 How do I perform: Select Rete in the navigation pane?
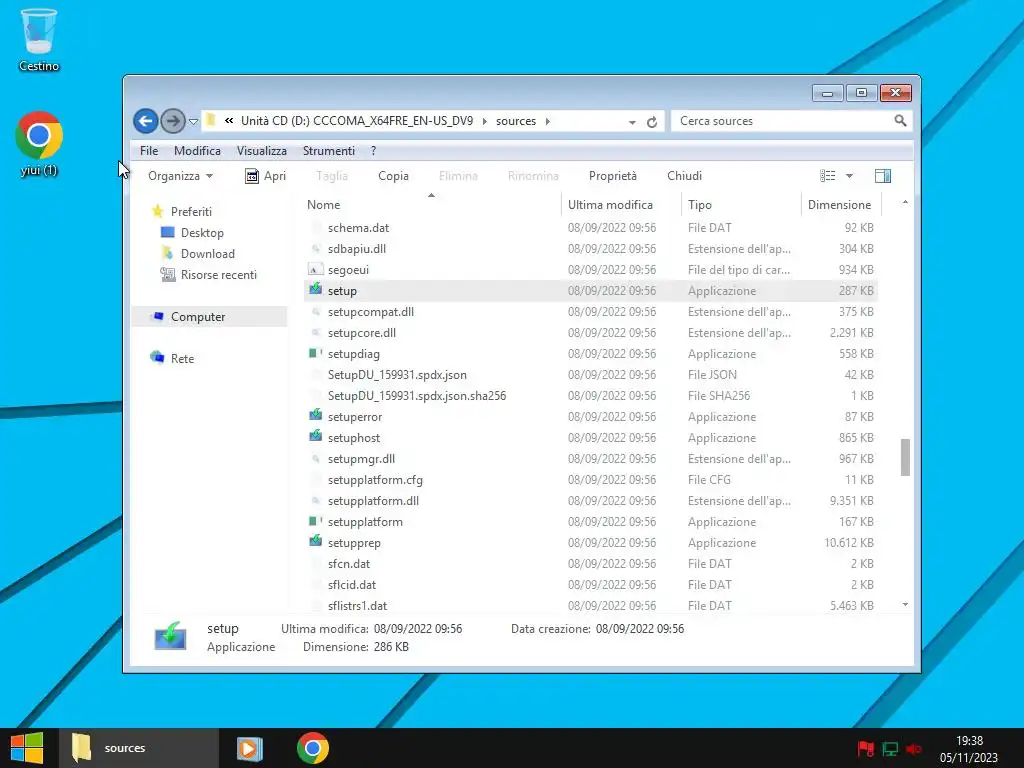pos(182,359)
